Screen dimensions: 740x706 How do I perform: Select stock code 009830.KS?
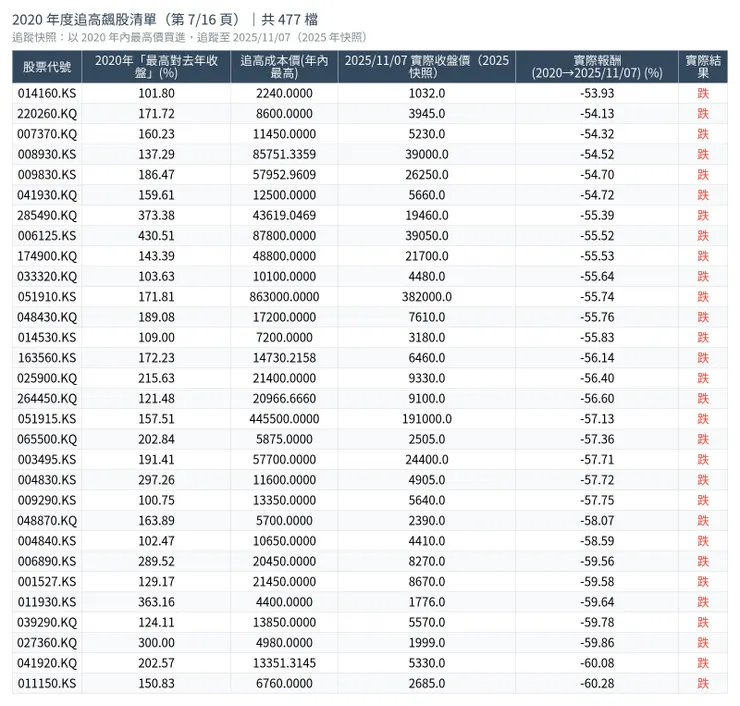(47, 174)
